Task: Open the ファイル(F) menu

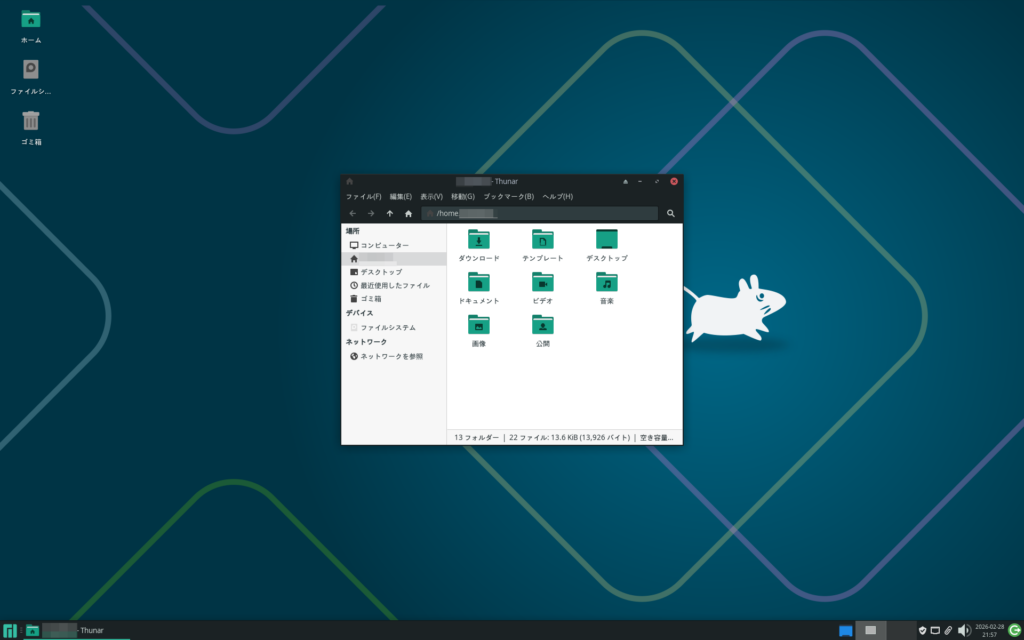Action: coord(364,196)
